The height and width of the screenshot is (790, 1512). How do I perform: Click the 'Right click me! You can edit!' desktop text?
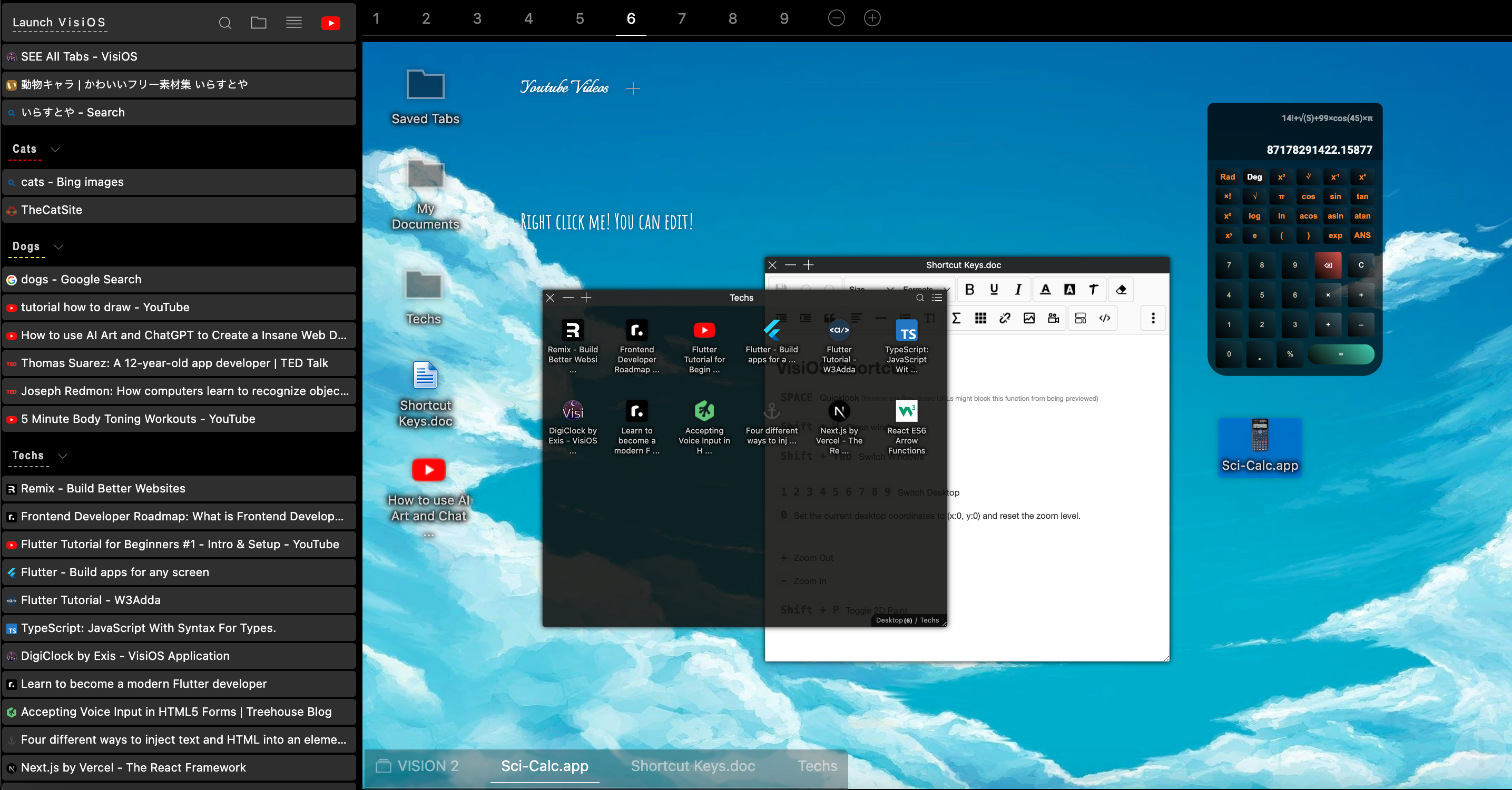click(x=606, y=222)
